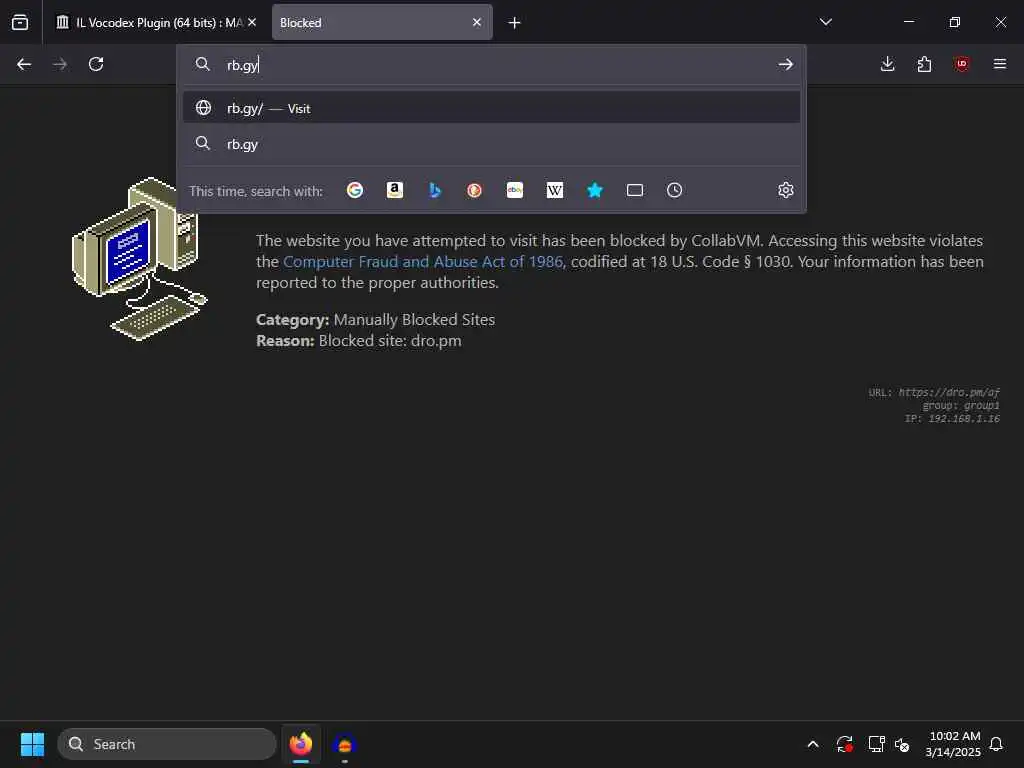Viewport: 1024px width, 768px height.
Task: Click the blocked URL text https://dro.pm/af
Action: [949, 392]
